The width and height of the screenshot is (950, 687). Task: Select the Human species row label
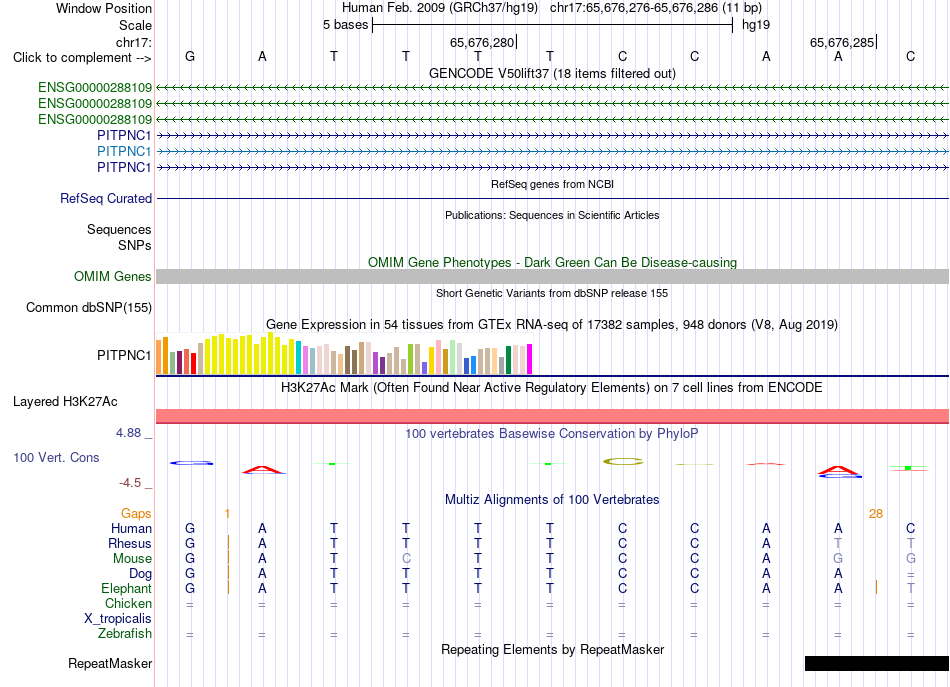131,528
